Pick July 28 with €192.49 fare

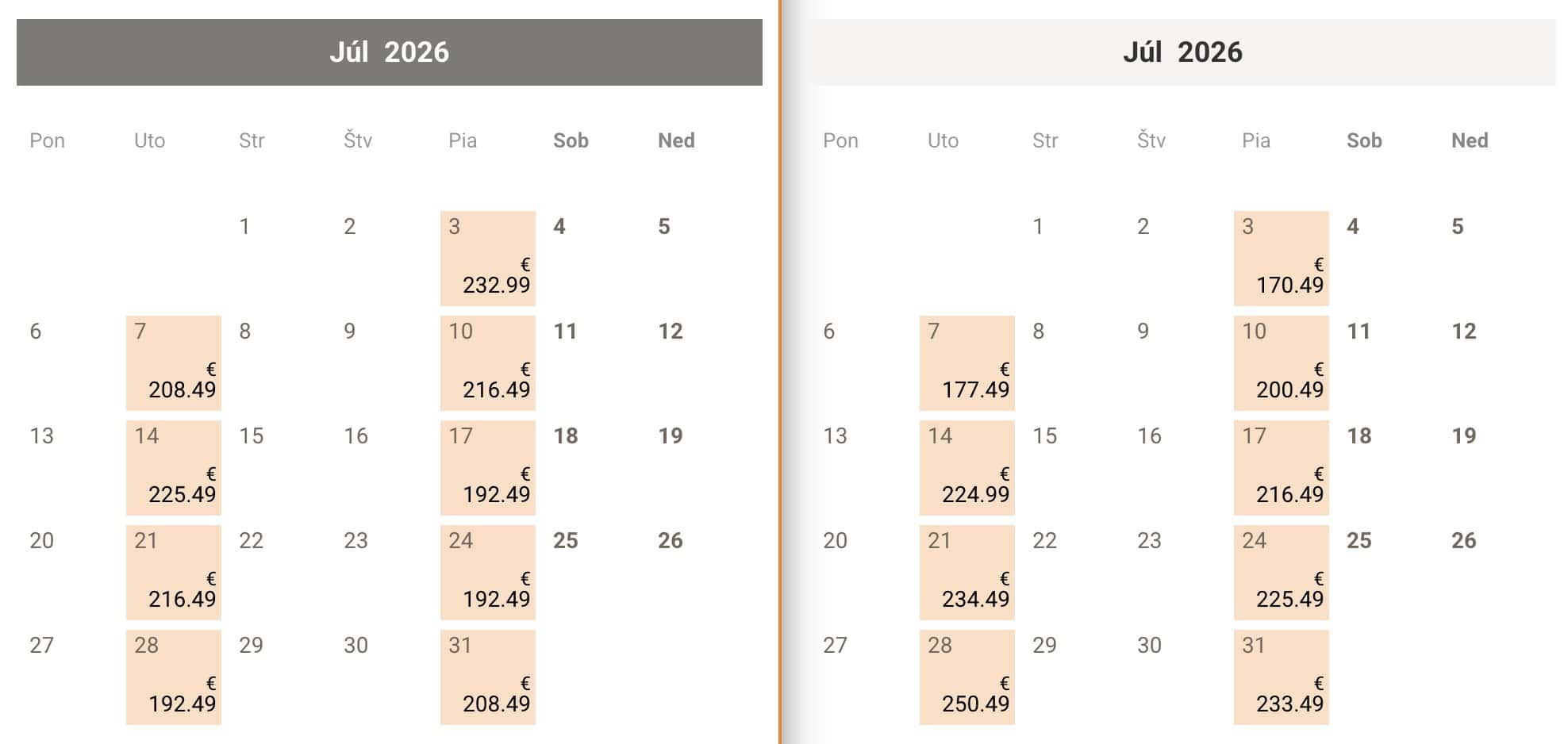click(x=173, y=677)
